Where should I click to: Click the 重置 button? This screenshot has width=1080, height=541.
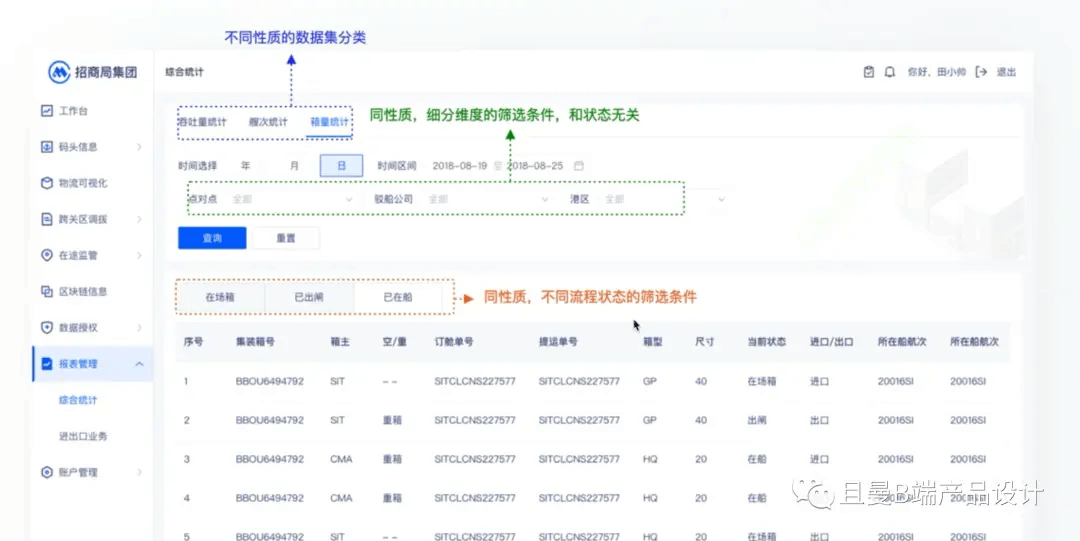(x=286, y=238)
